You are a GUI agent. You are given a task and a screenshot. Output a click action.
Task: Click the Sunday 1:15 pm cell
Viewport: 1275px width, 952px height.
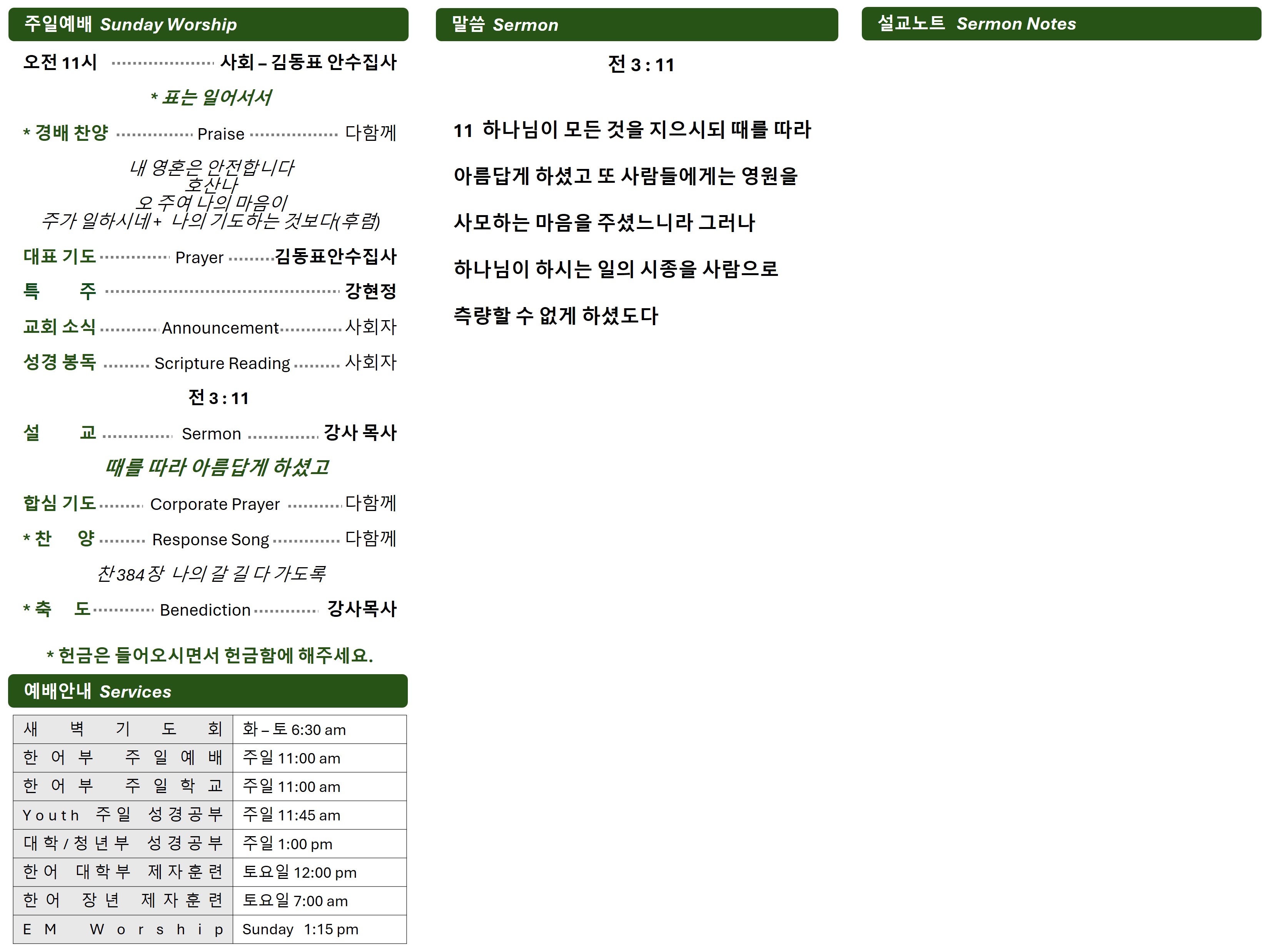pyautogui.click(x=300, y=929)
